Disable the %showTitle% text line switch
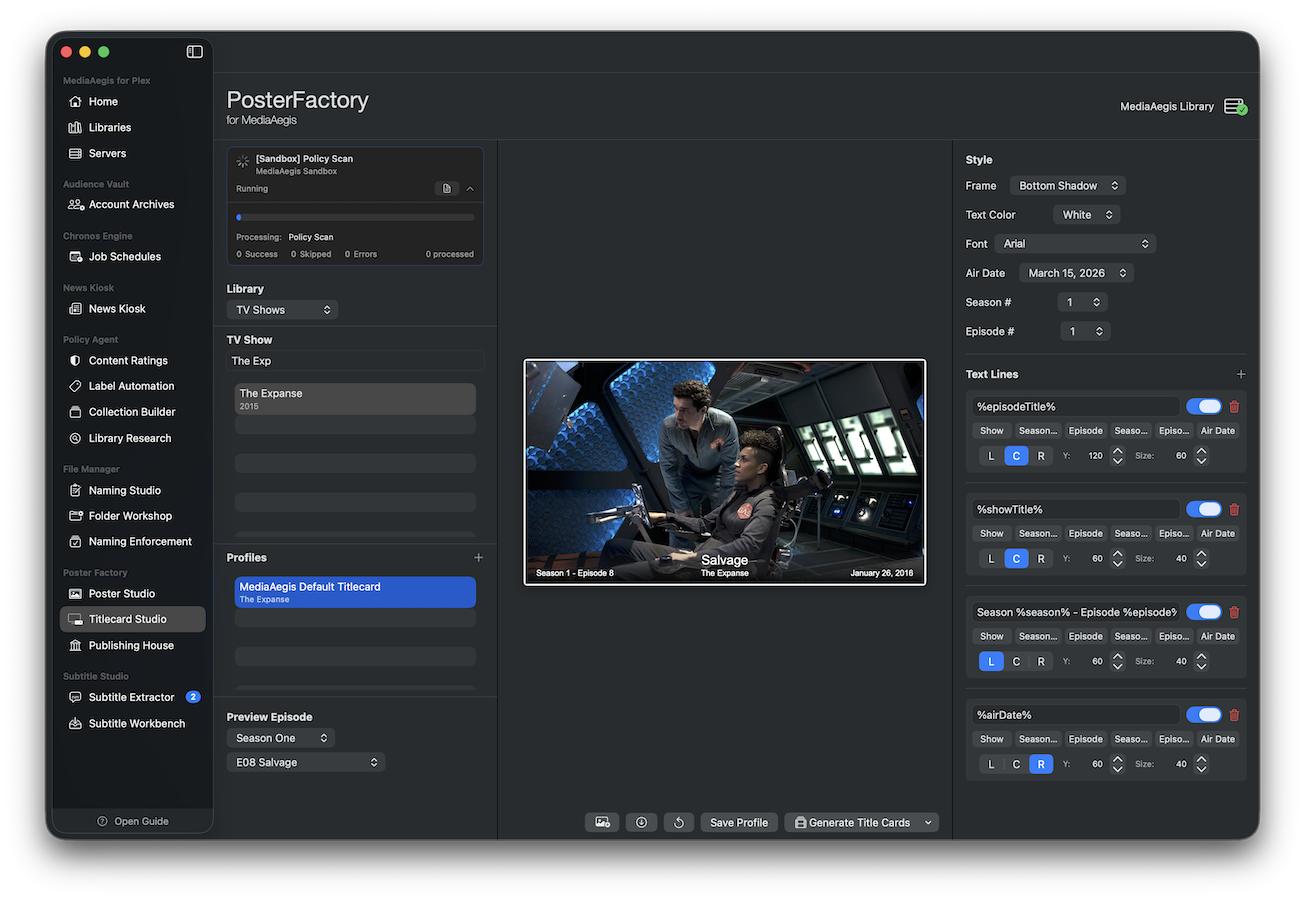This screenshot has width=1305, height=900. tap(1204, 510)
